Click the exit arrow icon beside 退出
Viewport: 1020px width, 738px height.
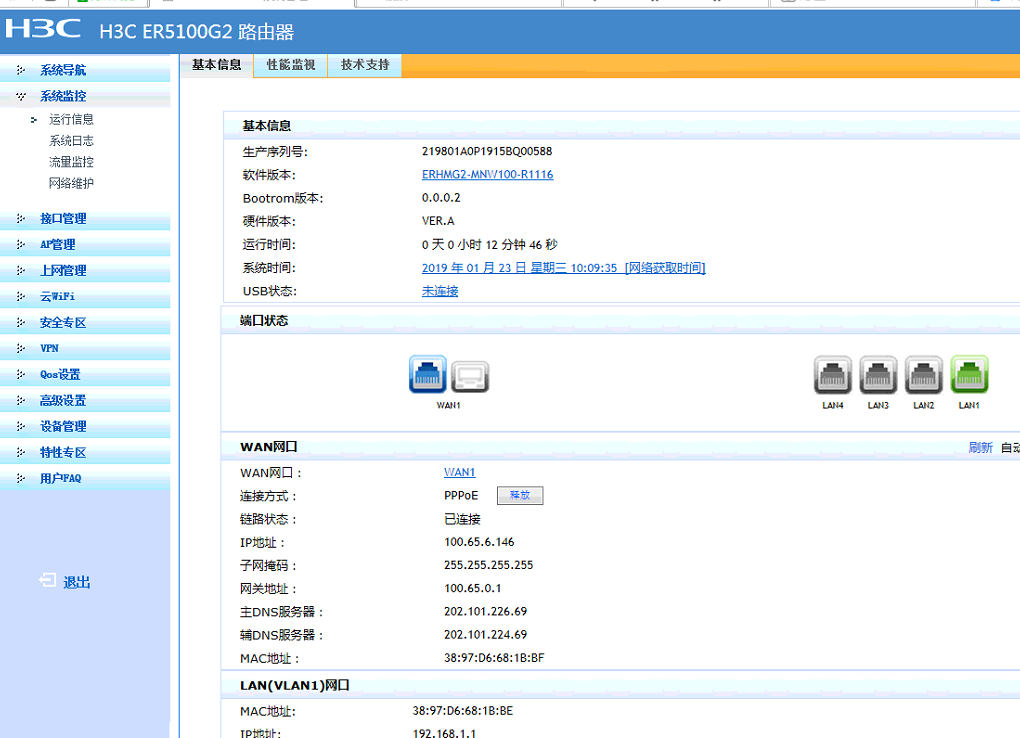pyautogui.click(x=47, y=580)
